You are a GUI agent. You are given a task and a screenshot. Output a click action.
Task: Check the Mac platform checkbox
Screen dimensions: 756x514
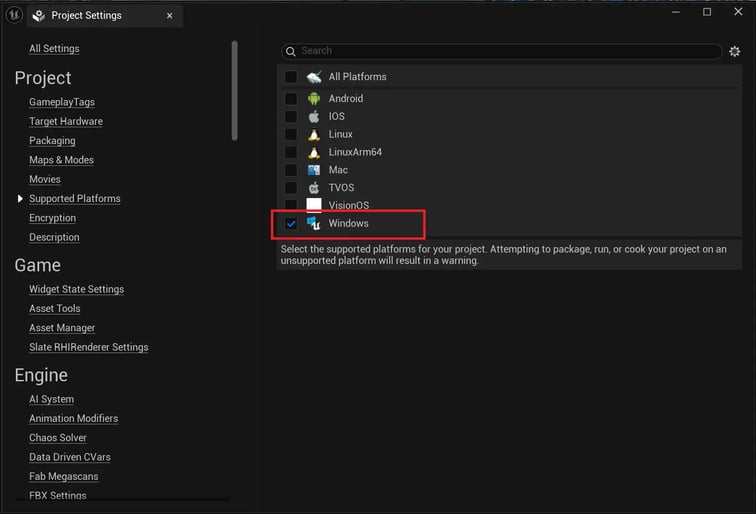point(291,170)
